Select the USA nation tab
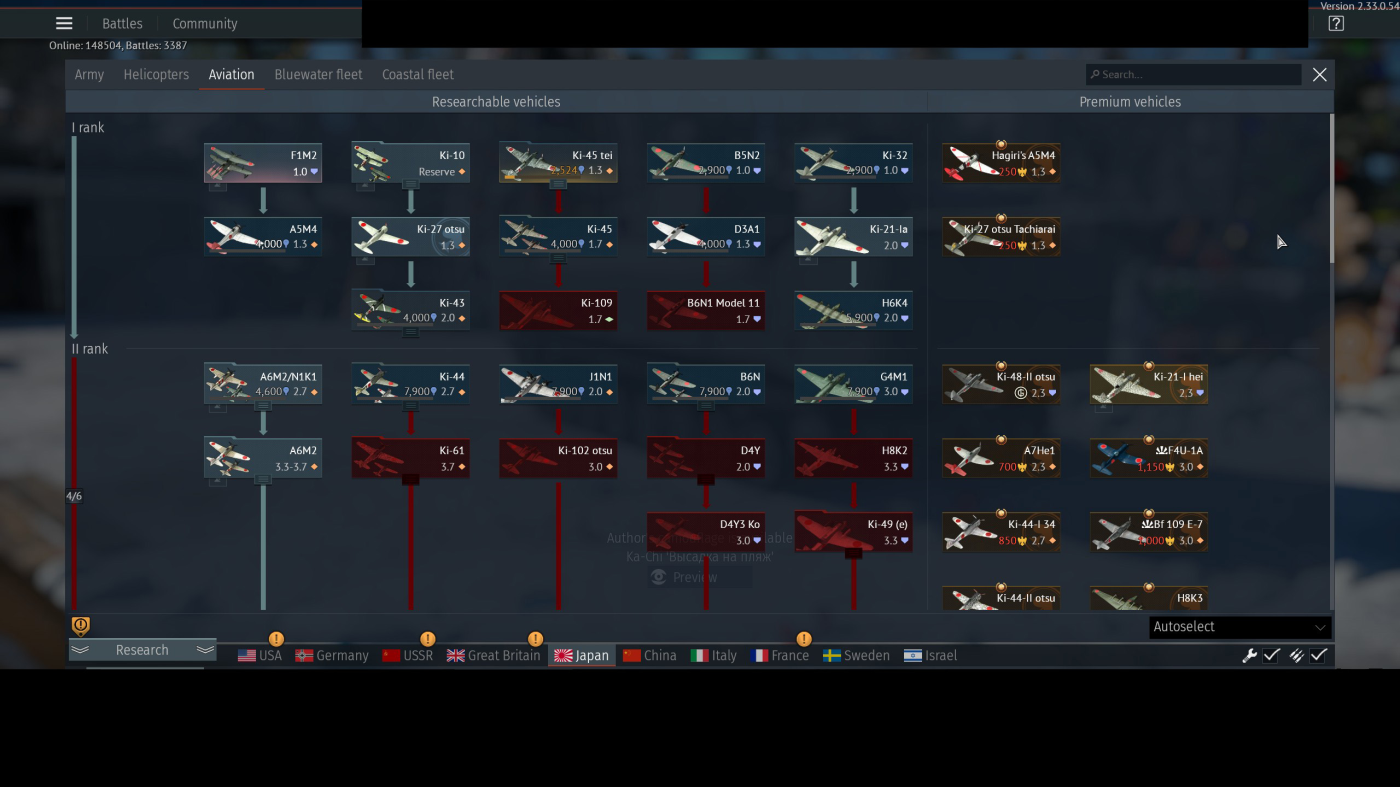The width and height of the screenshot is (1400, 787). tap(260, 656)
